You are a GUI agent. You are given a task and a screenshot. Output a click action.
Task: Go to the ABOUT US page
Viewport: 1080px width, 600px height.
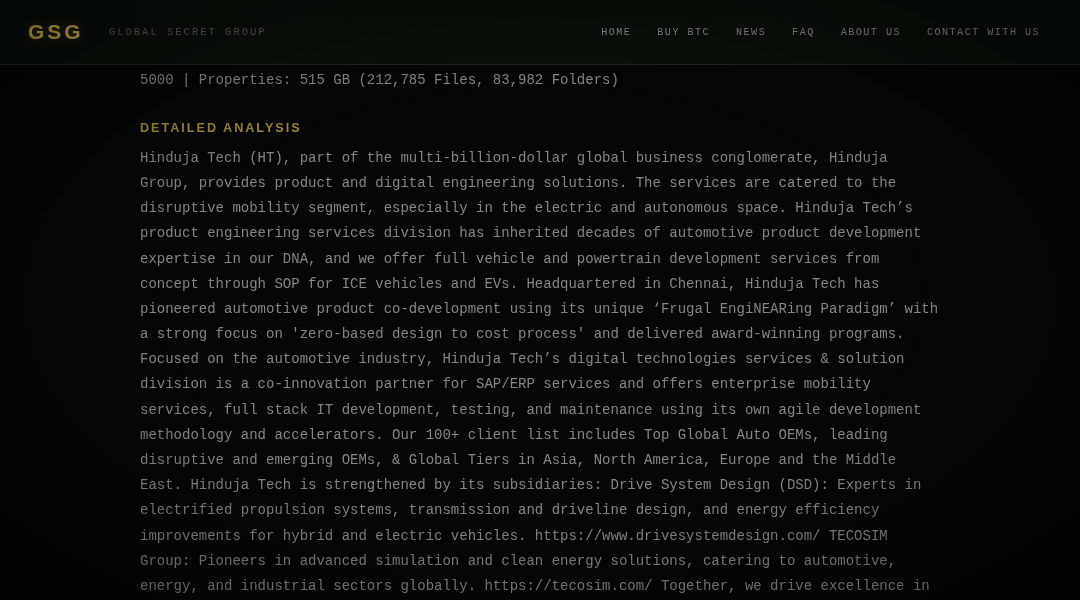tap(870, 32)
